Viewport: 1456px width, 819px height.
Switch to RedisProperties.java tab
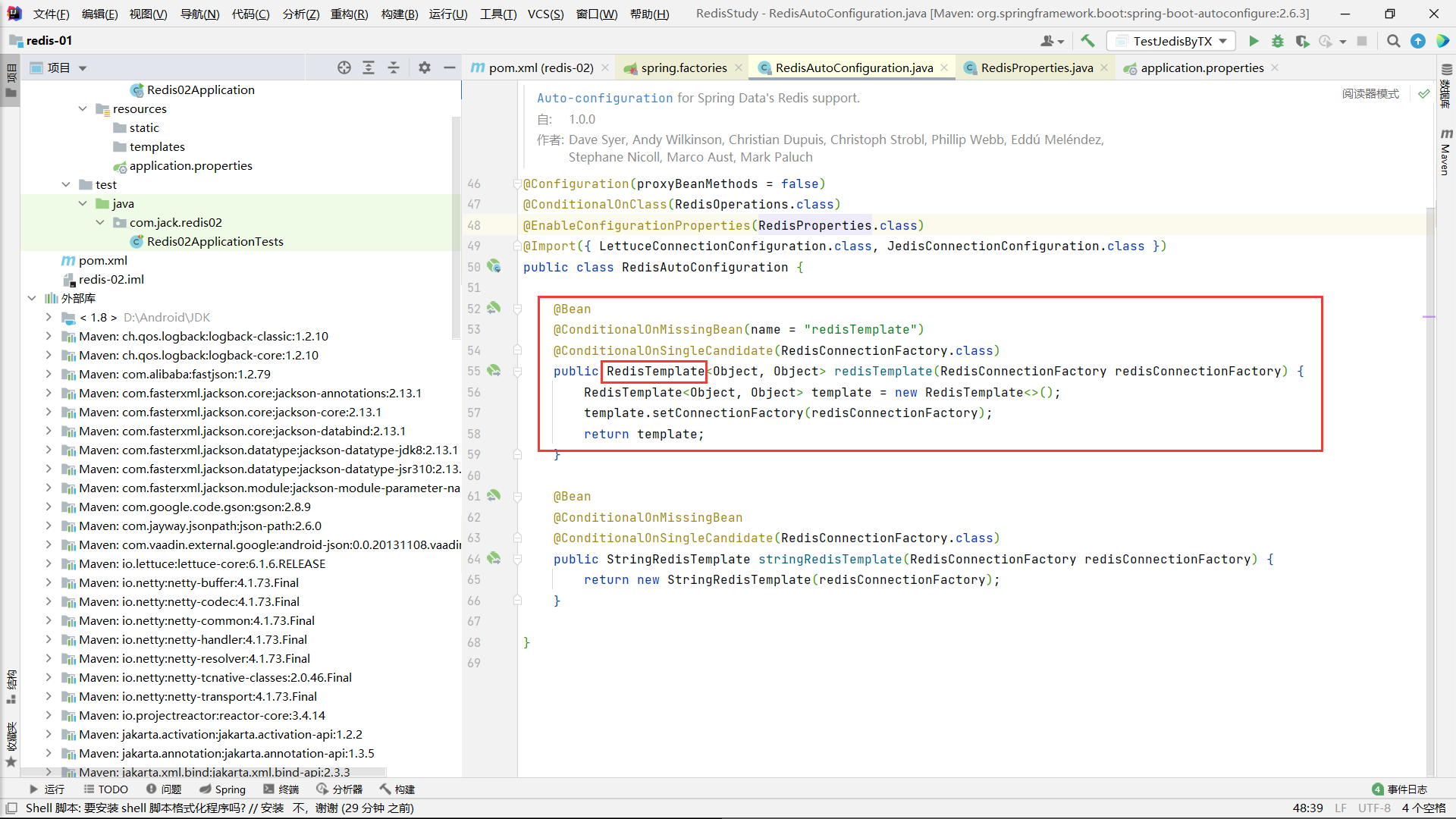click(x=1036, y=67)
